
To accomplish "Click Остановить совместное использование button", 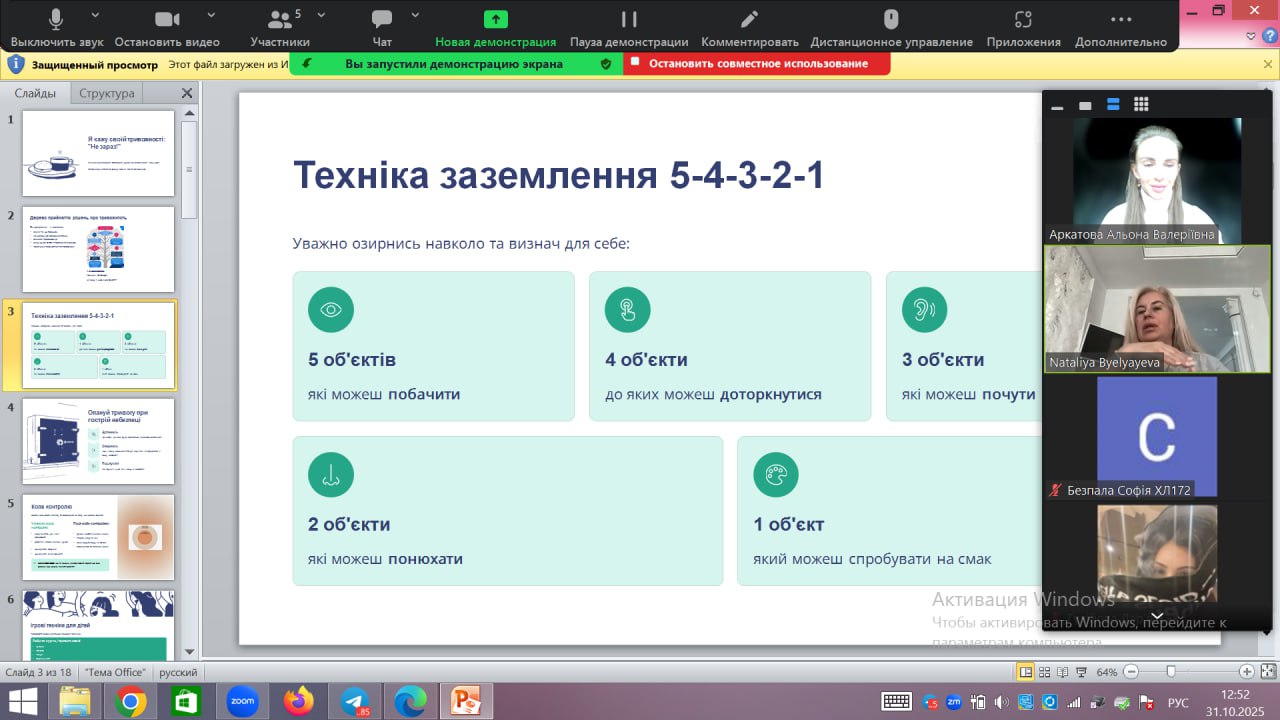I will (x=757, y=63).
